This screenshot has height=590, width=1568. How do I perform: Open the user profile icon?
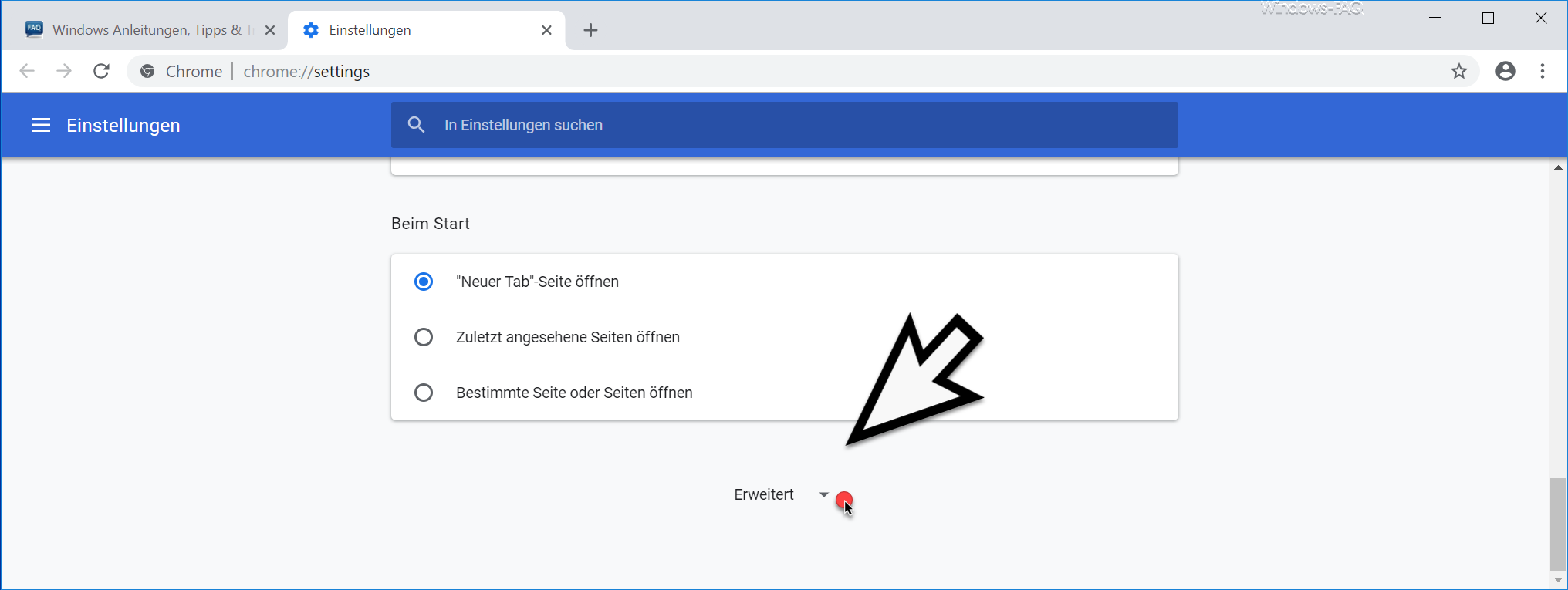[1505, 72]
